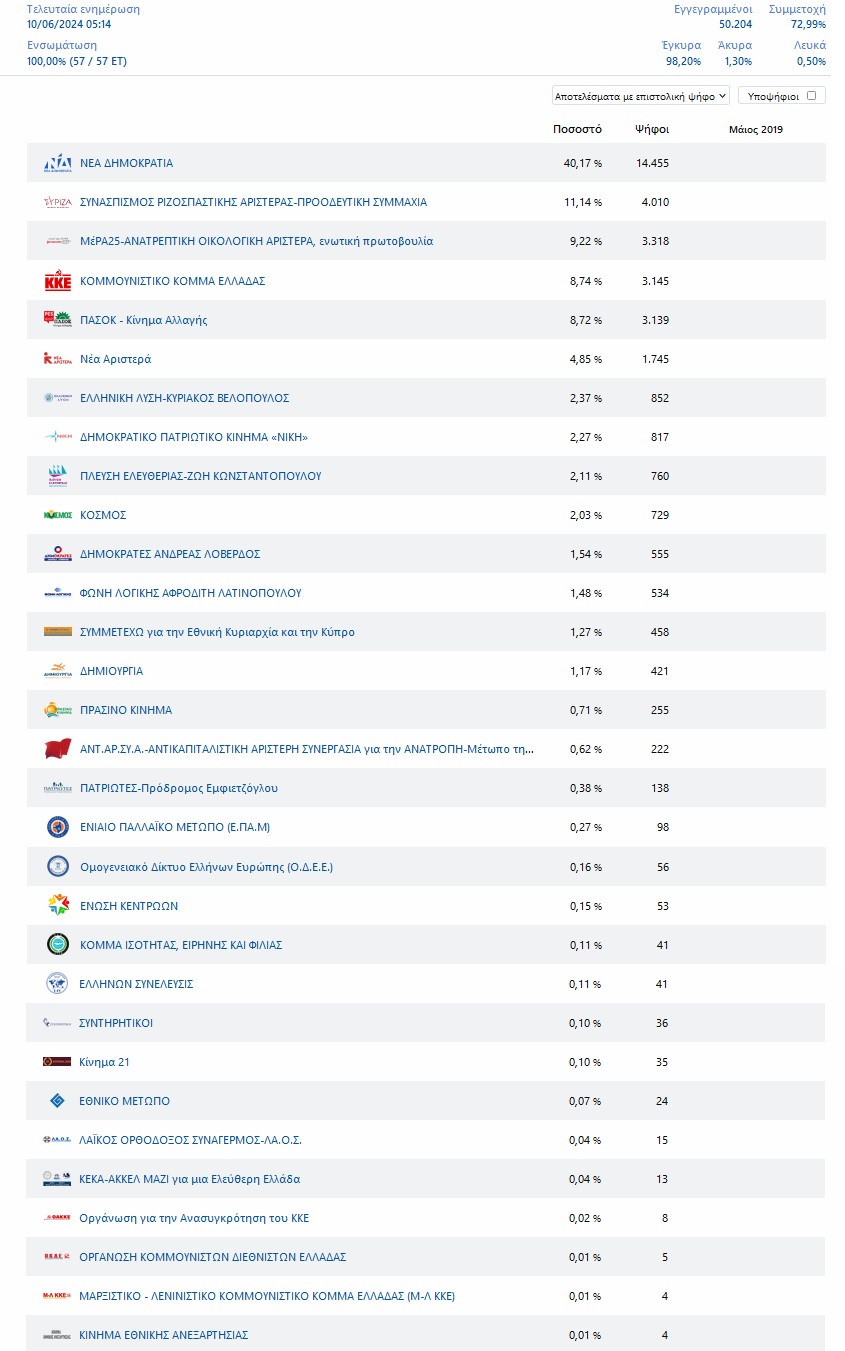Image resolution: width=845 pixels, height=1351 pixels.
Task: Open the Νέα Αριστερά party link
Action: (x=115, y=359)
